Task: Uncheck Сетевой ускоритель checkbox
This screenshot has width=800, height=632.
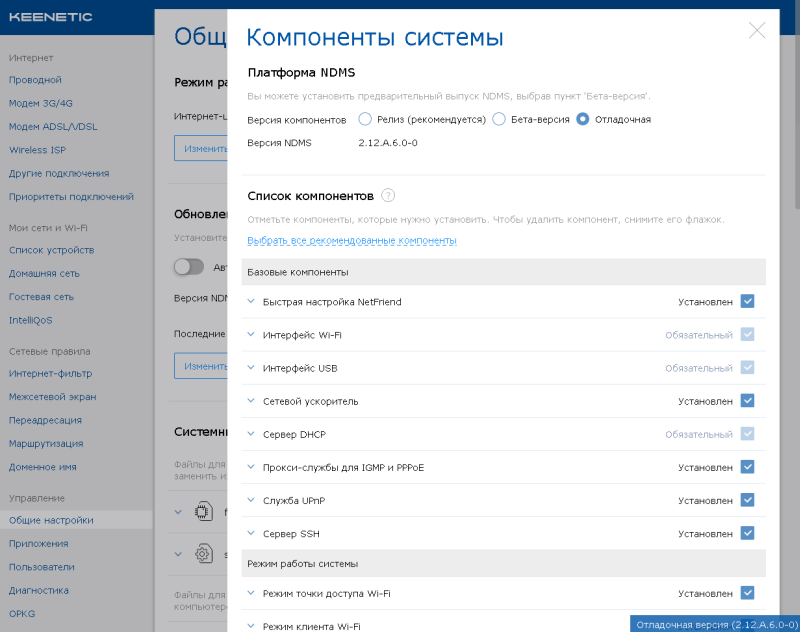Action: 747,401
